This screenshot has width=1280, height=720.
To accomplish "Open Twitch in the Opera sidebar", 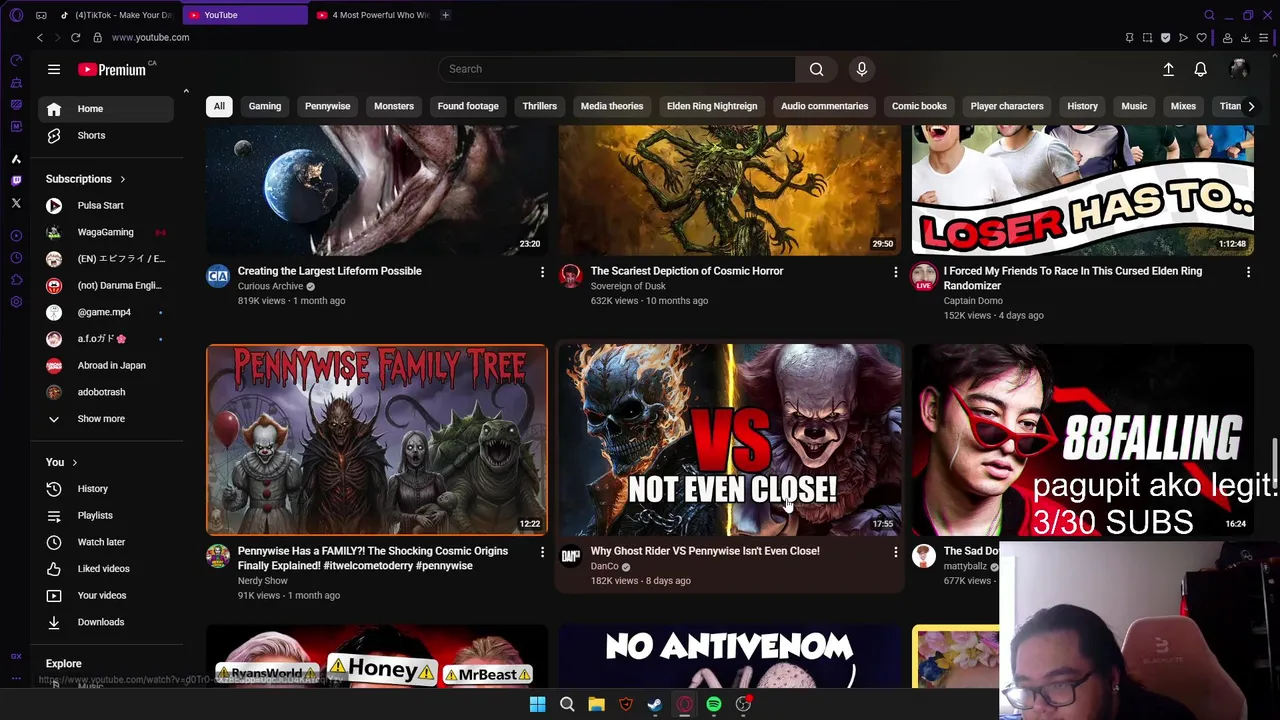I will tap(16, 181).
